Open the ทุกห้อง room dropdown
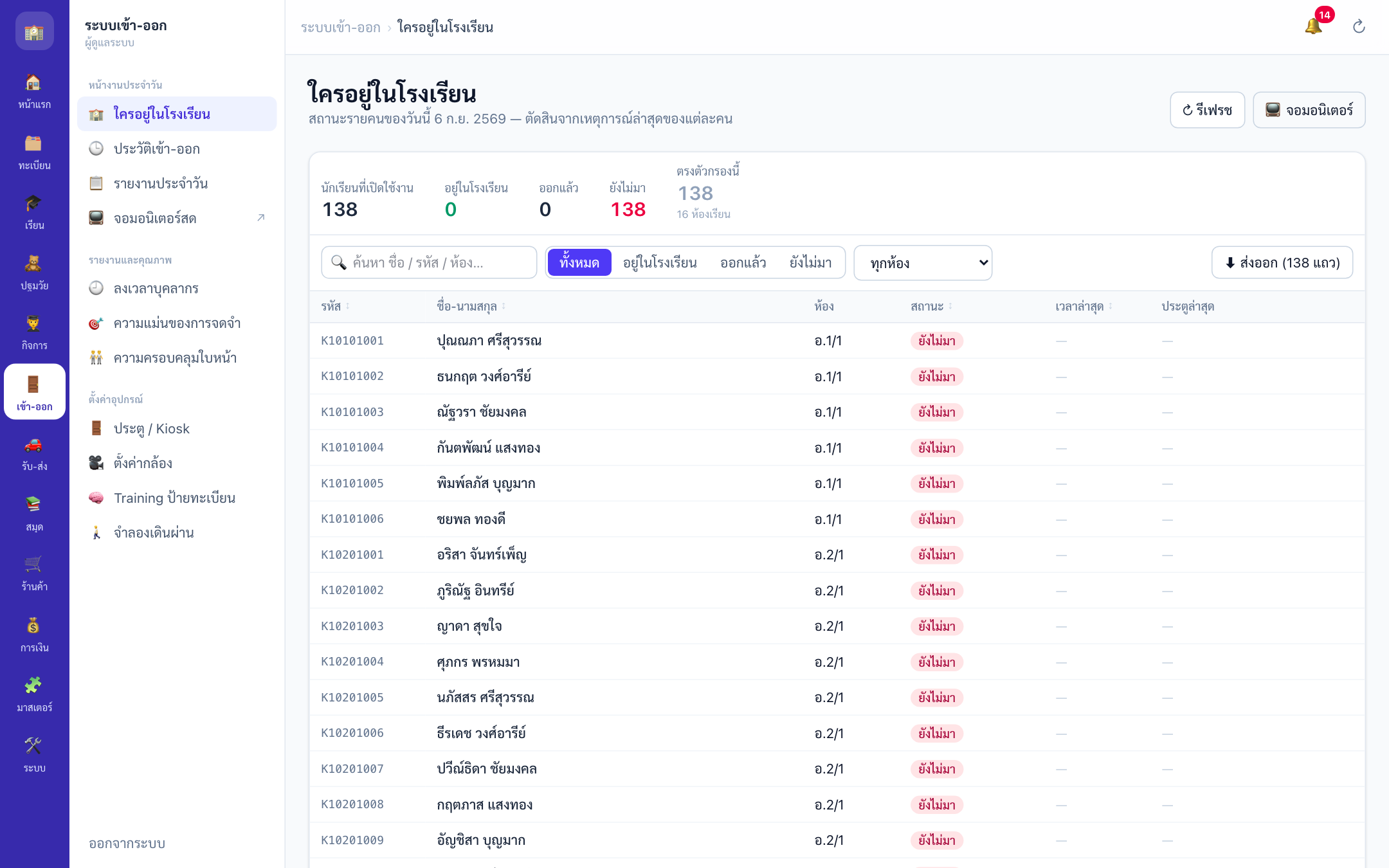The image size is (1389, 868). click(x=923, y=262)
